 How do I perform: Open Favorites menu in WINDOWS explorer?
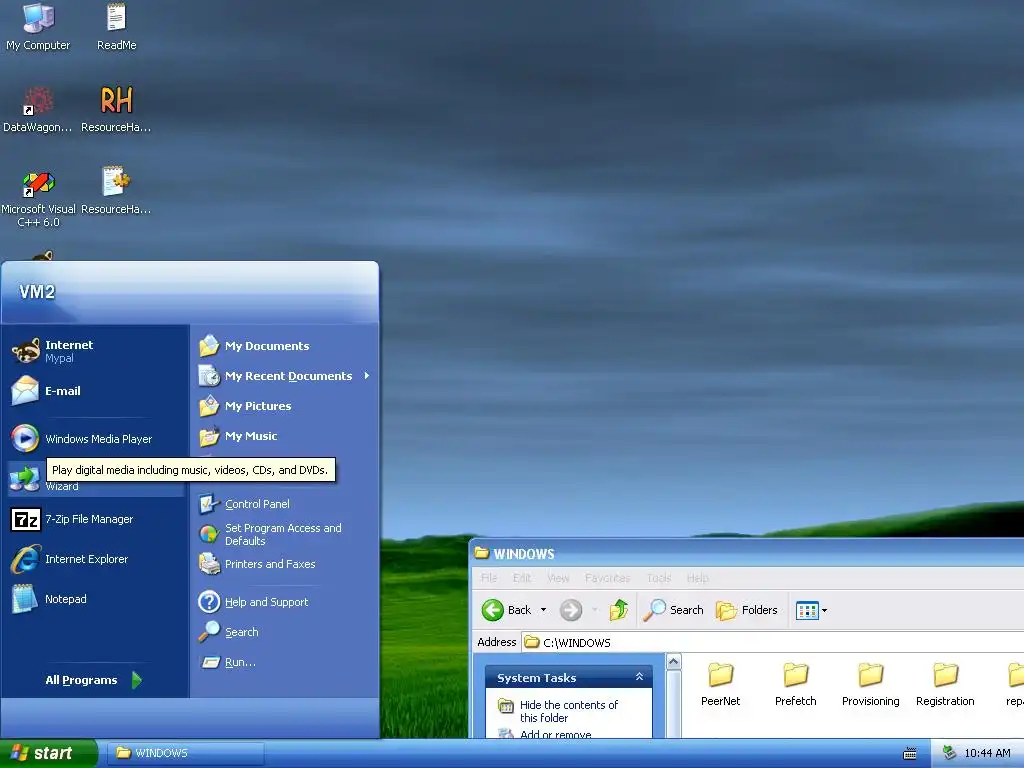click(607, 578)
